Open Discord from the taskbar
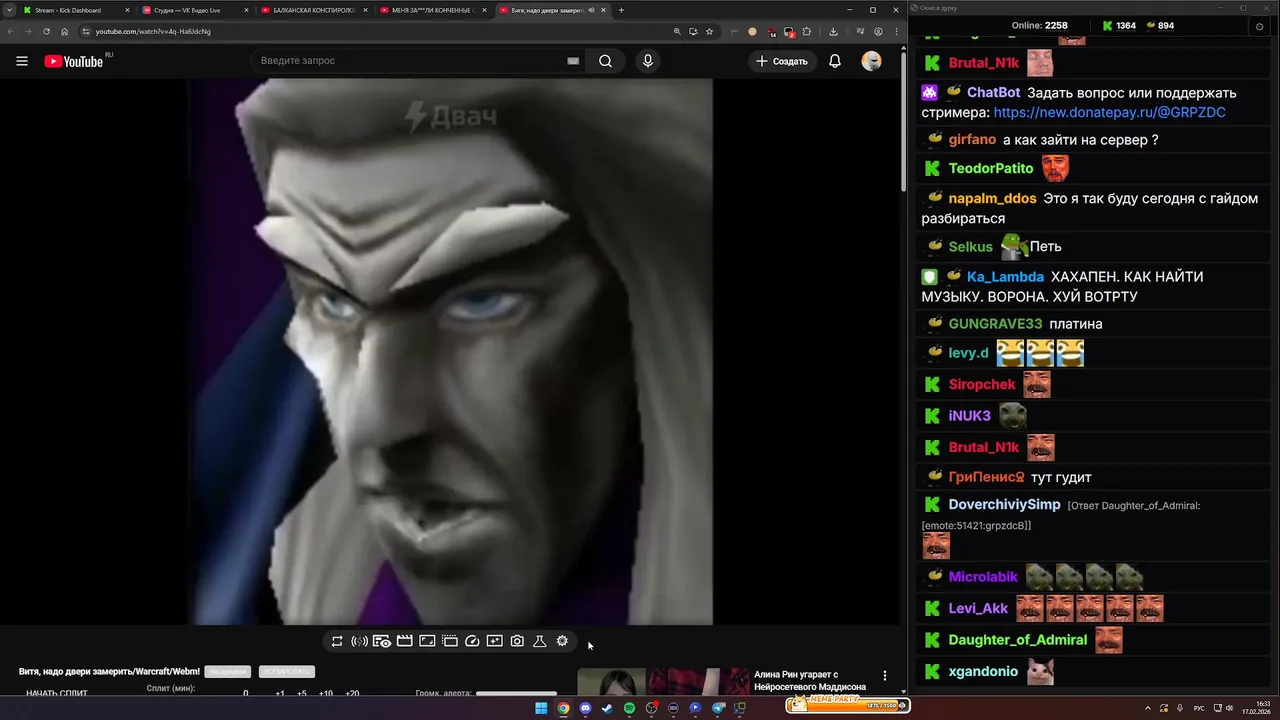Viewport: 1280px width, 720px height. click(x=585, y=708)
